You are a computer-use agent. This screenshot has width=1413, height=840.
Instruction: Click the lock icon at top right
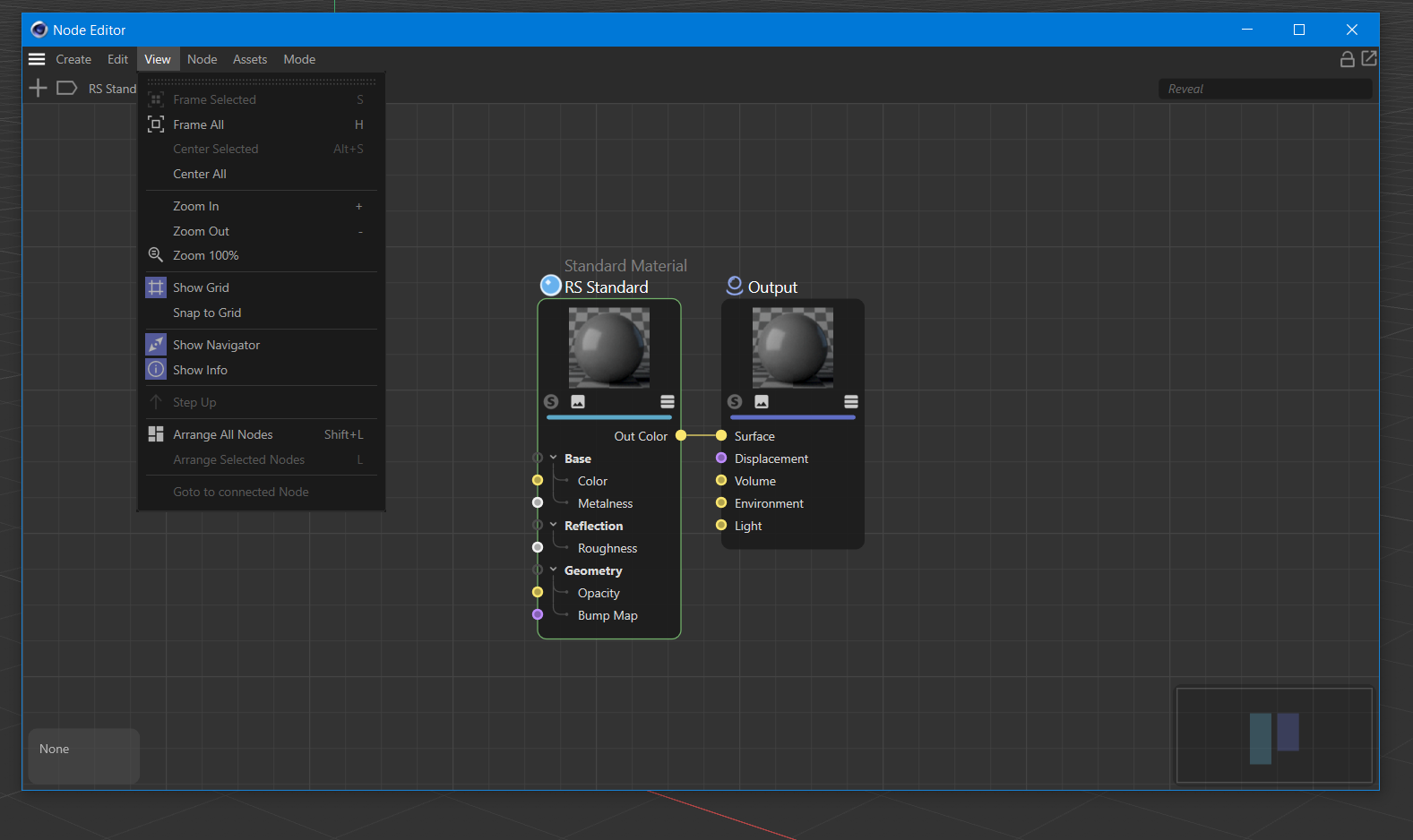[x=1347, y=59]
